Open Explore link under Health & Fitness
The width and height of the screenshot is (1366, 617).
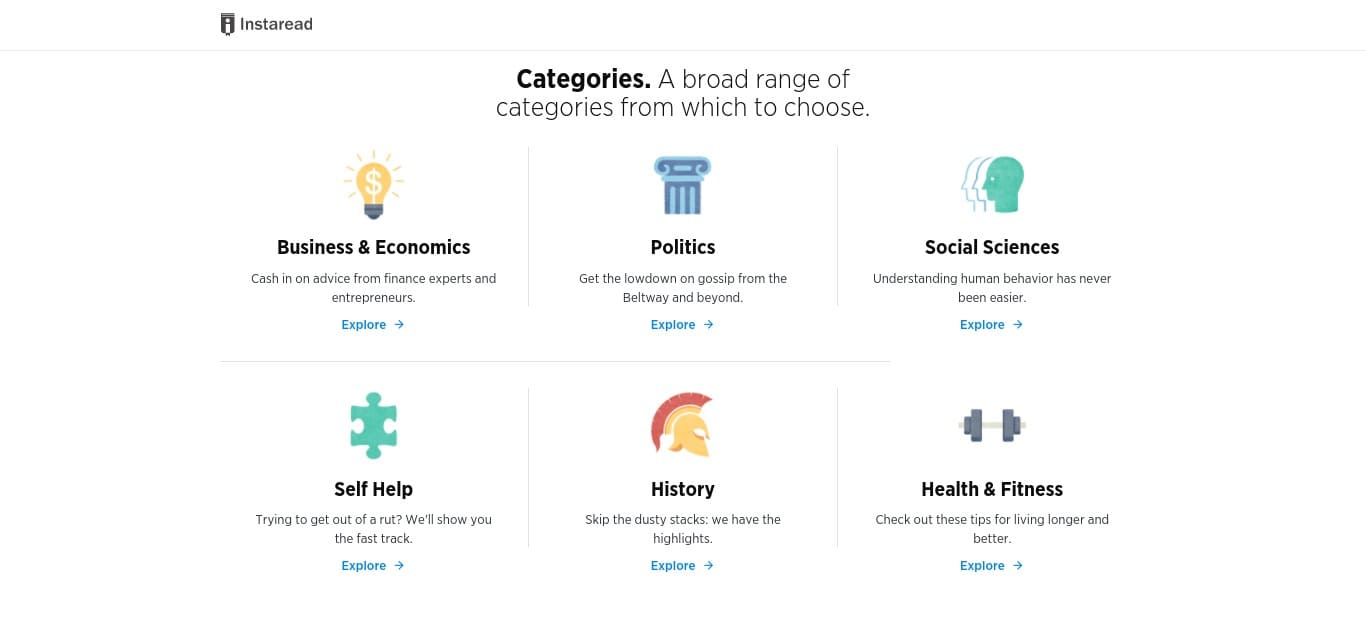point(992,566)
